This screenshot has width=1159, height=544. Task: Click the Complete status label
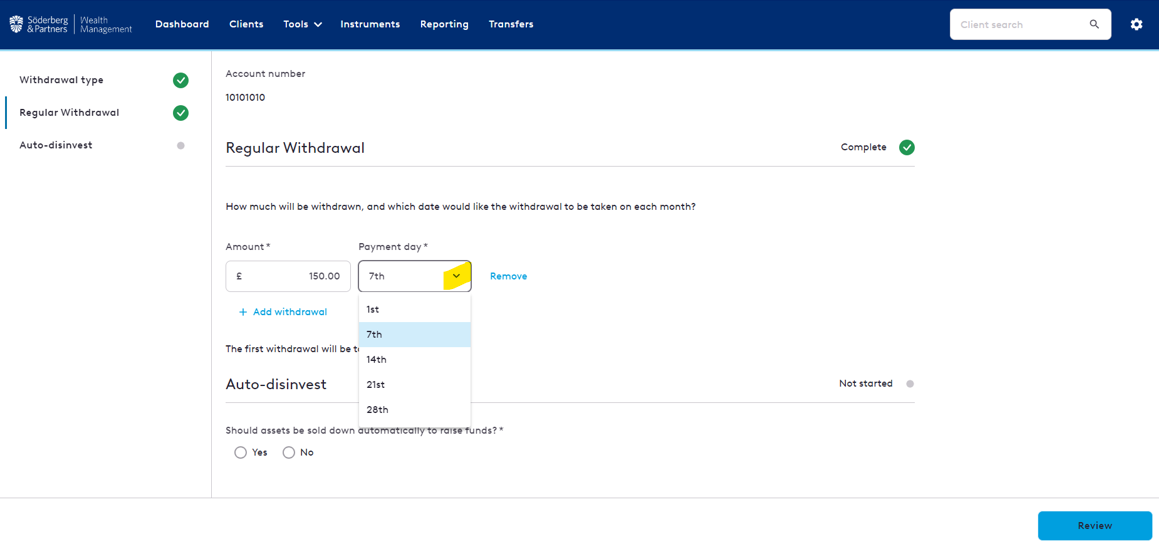coord(863,147)
